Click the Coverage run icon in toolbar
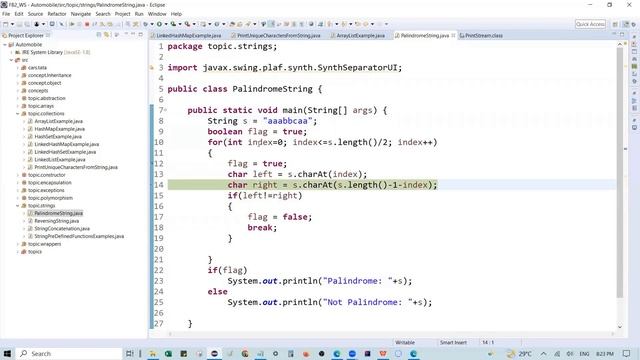 173,24
